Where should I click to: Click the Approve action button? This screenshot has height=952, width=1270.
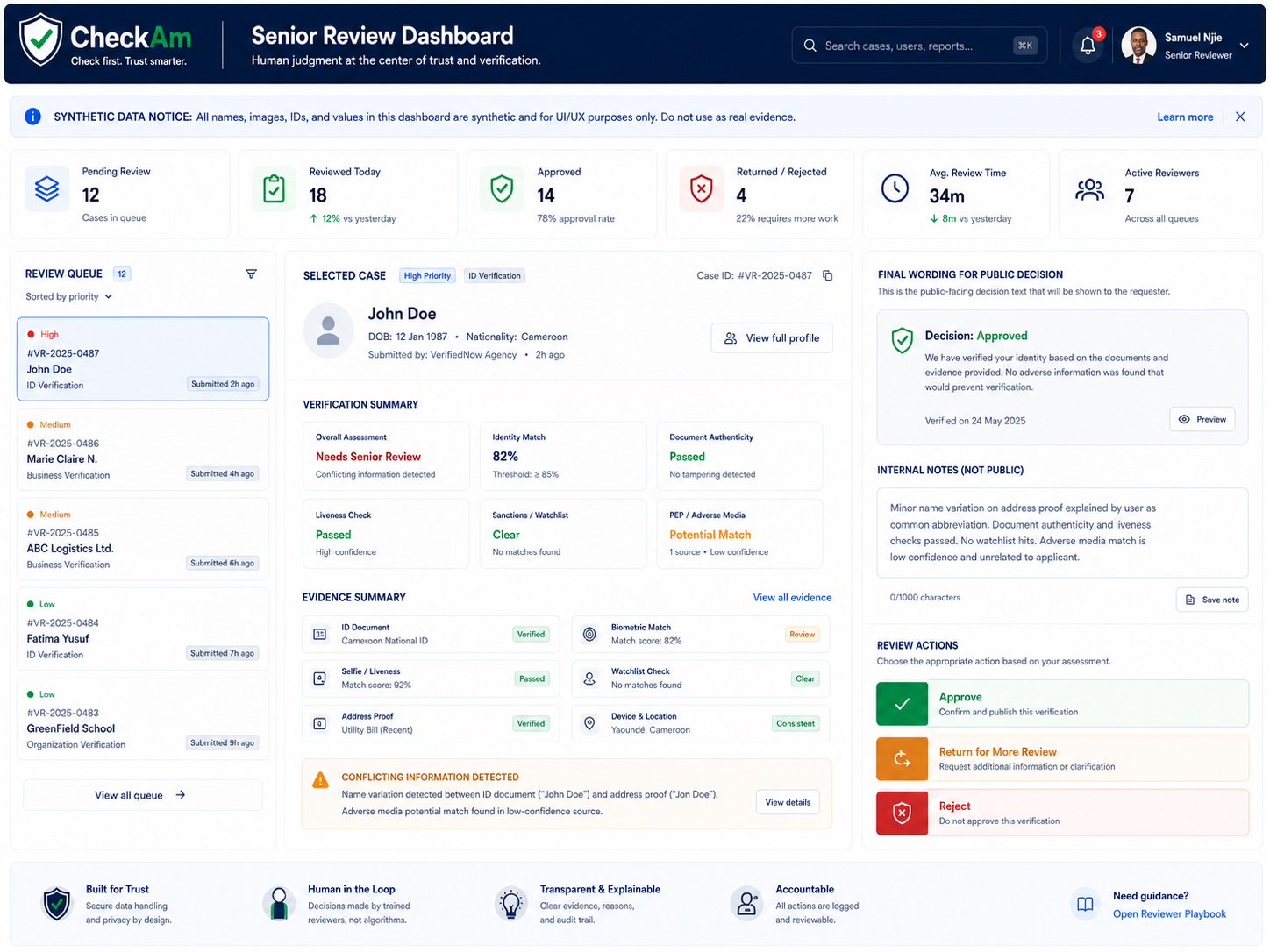click(1062, 704)
